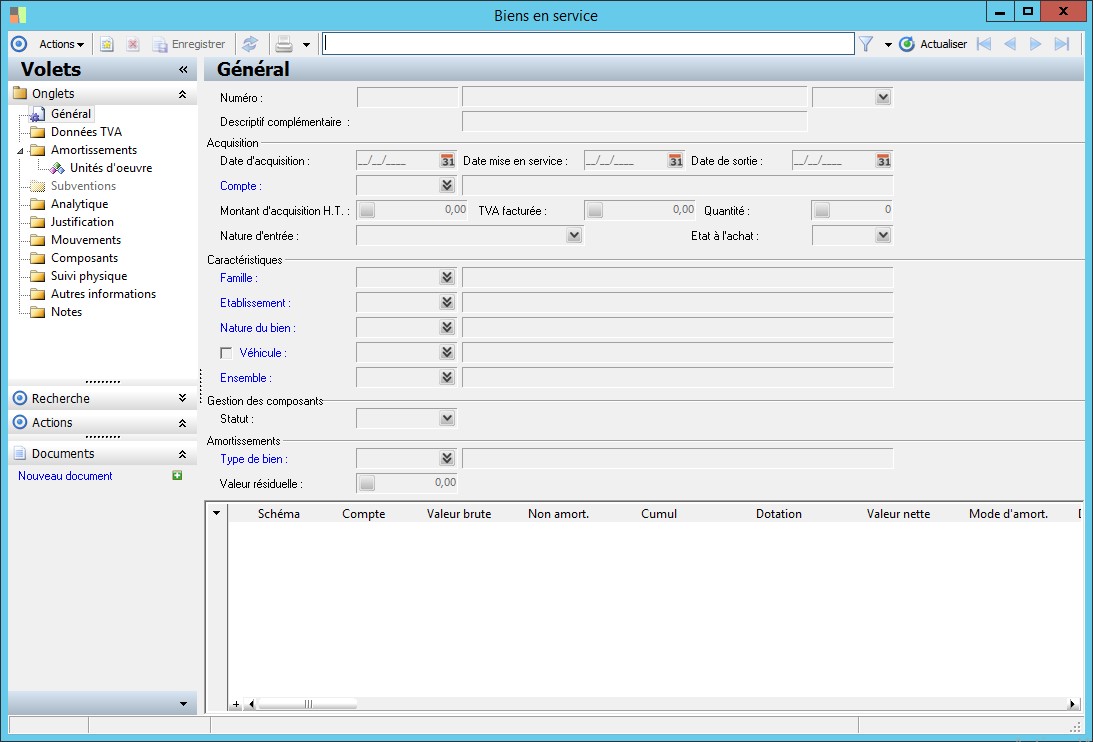Viewport: 1093px width, 742px height.
Task: Click the Nouveau document link
Action: [66, 476]
